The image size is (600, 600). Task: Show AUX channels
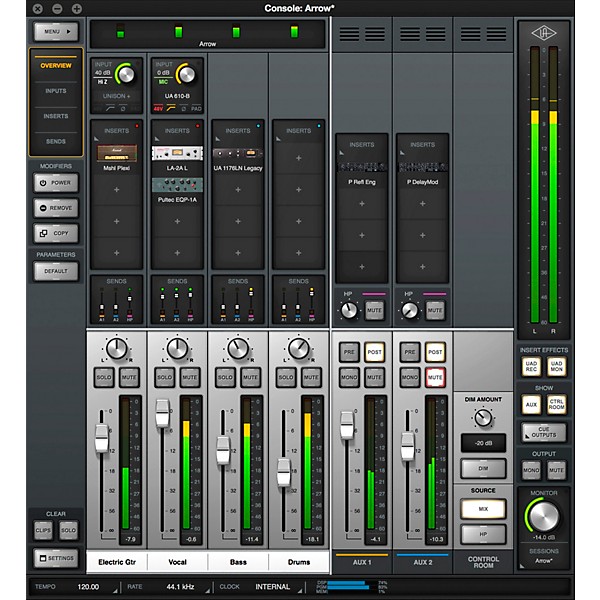[x=531, y=404]
